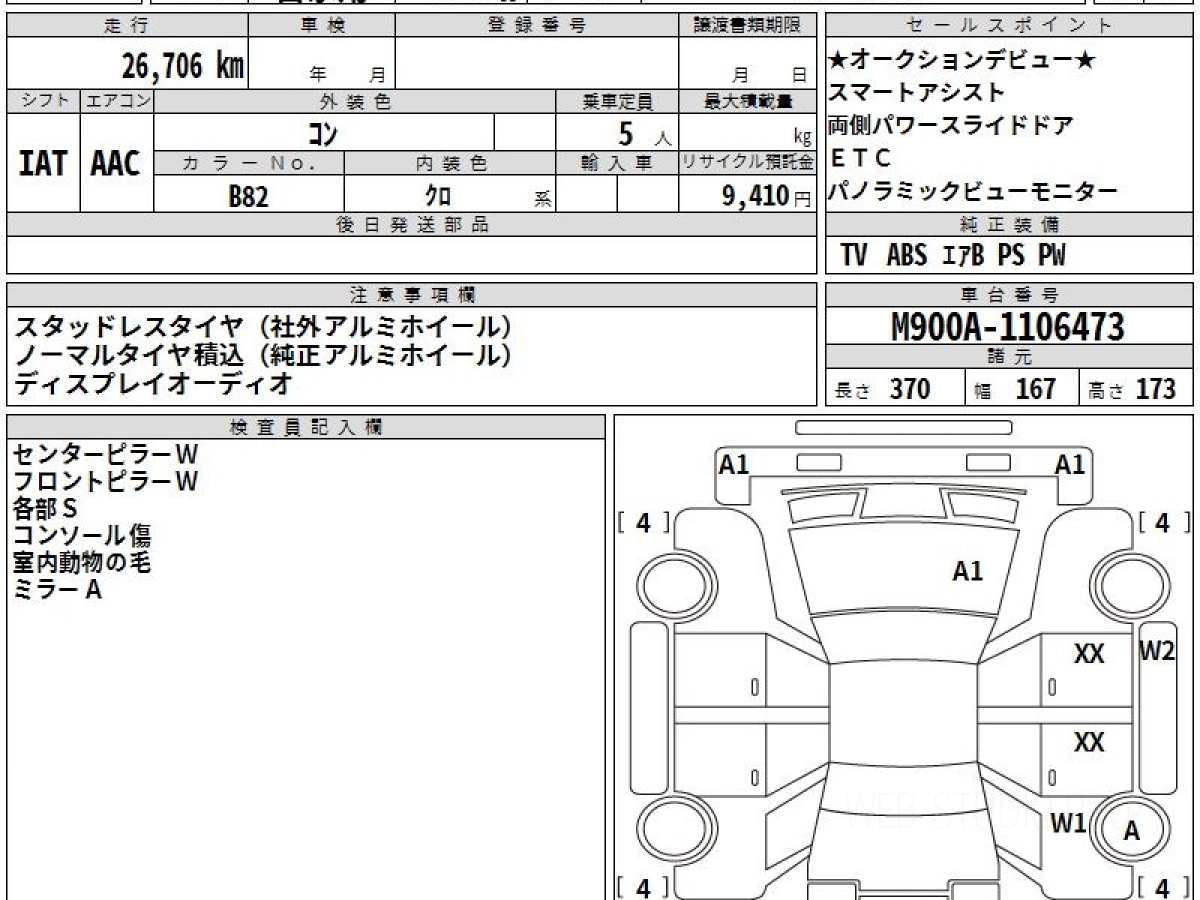The width and height of the screenshot is (1200, 900).
Task: Select the 走行 header cell
Action: [x=127, y=26]
